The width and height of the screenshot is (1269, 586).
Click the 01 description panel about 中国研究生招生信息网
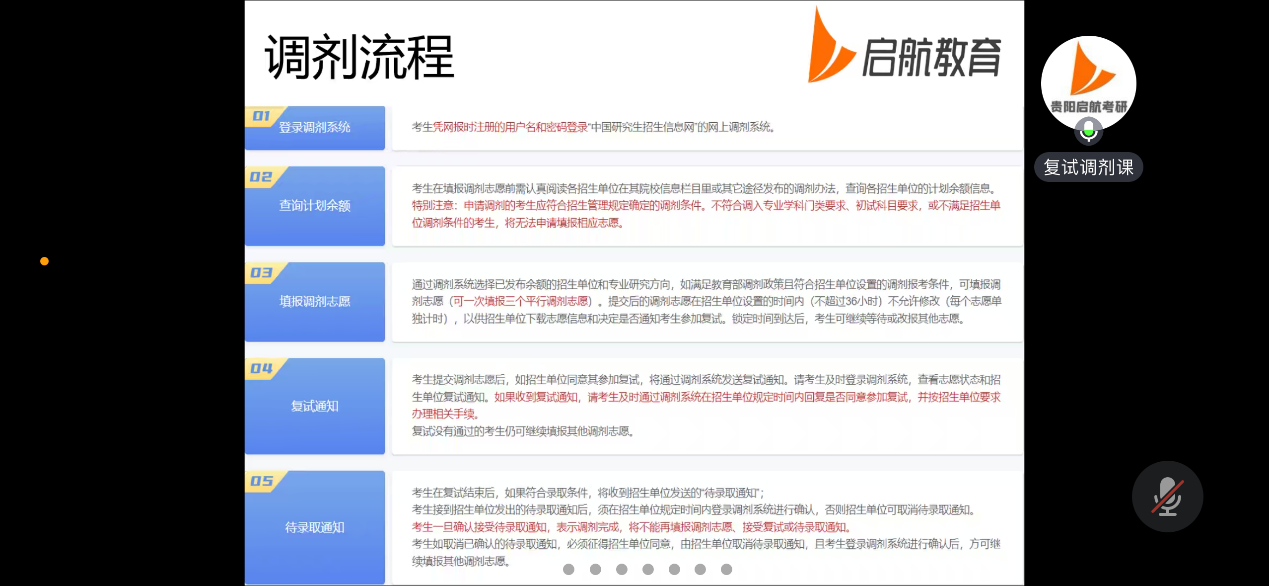(x=705, y=127)
